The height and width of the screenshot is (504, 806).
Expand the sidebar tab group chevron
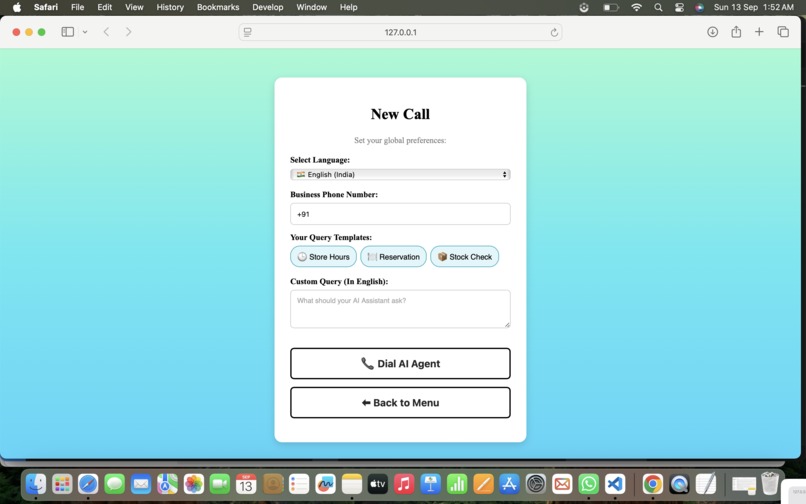tap(85, 32)
